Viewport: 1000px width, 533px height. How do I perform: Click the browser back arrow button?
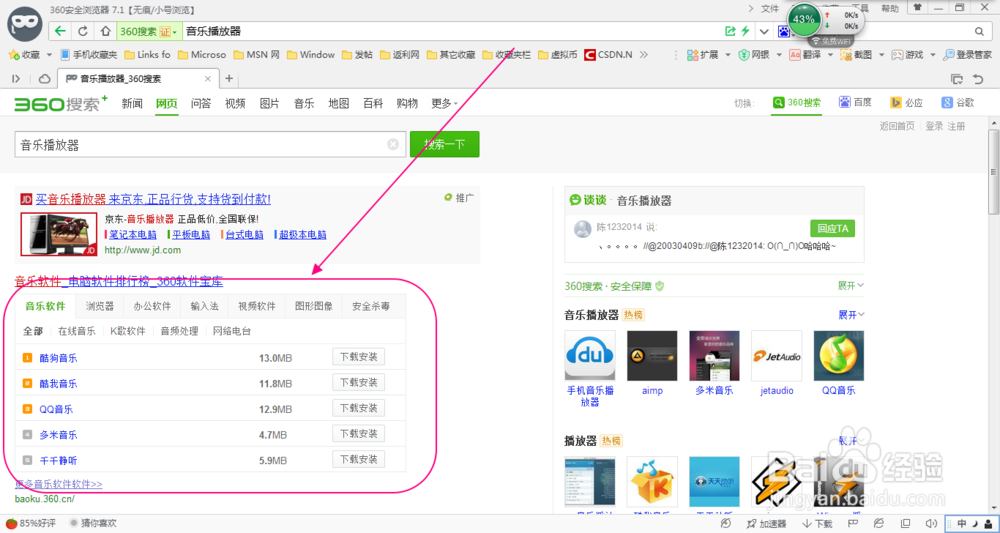[x=60, y=31]
